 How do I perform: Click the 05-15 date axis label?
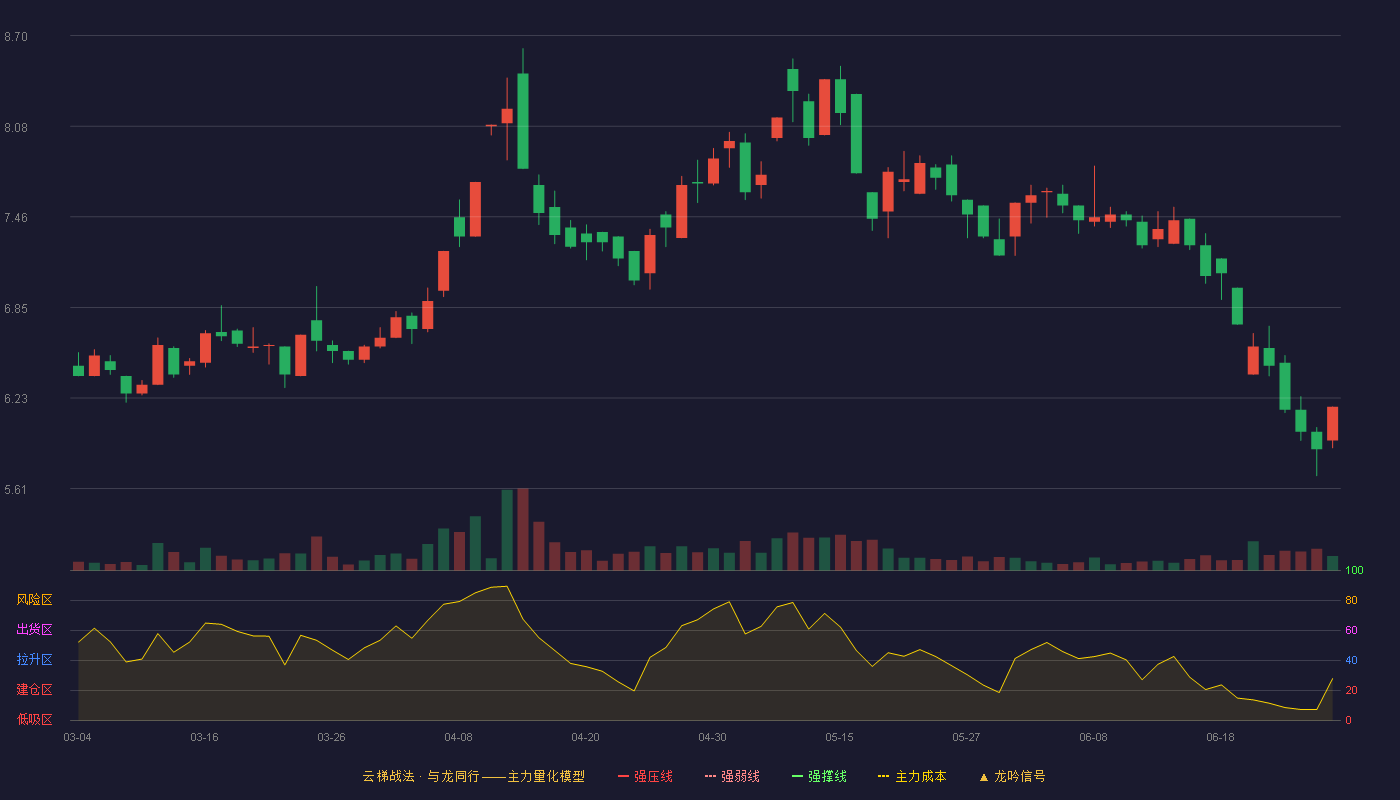click(839, 737)
